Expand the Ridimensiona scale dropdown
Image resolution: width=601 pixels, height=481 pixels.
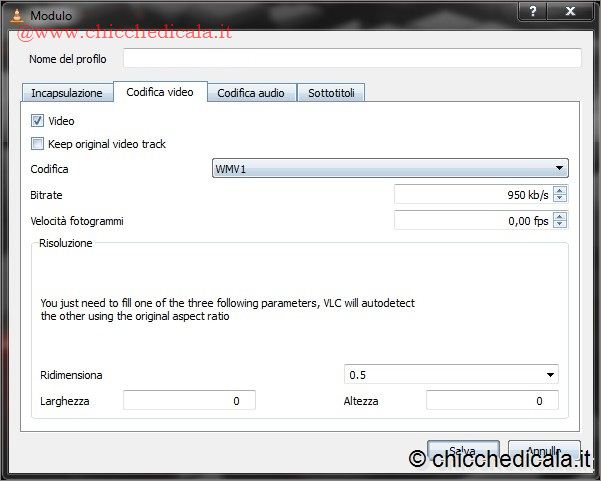click(450, 374)
